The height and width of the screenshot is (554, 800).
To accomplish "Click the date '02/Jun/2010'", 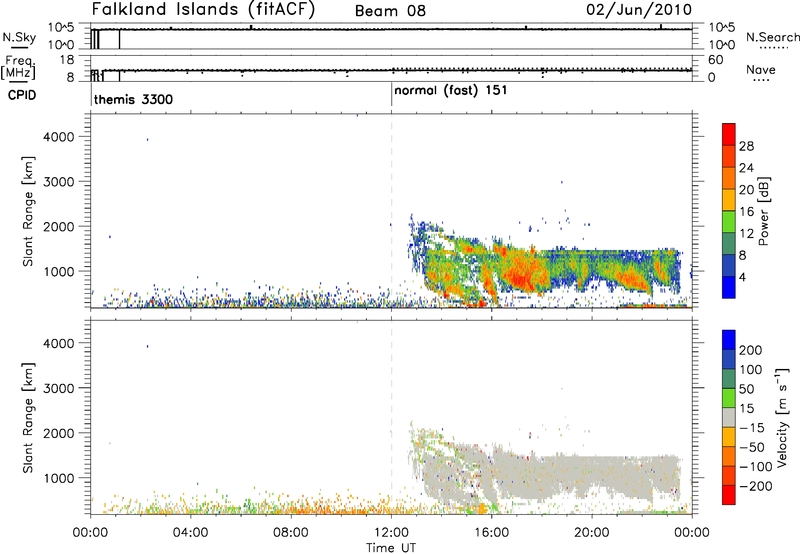I will [x=639, y=10].
